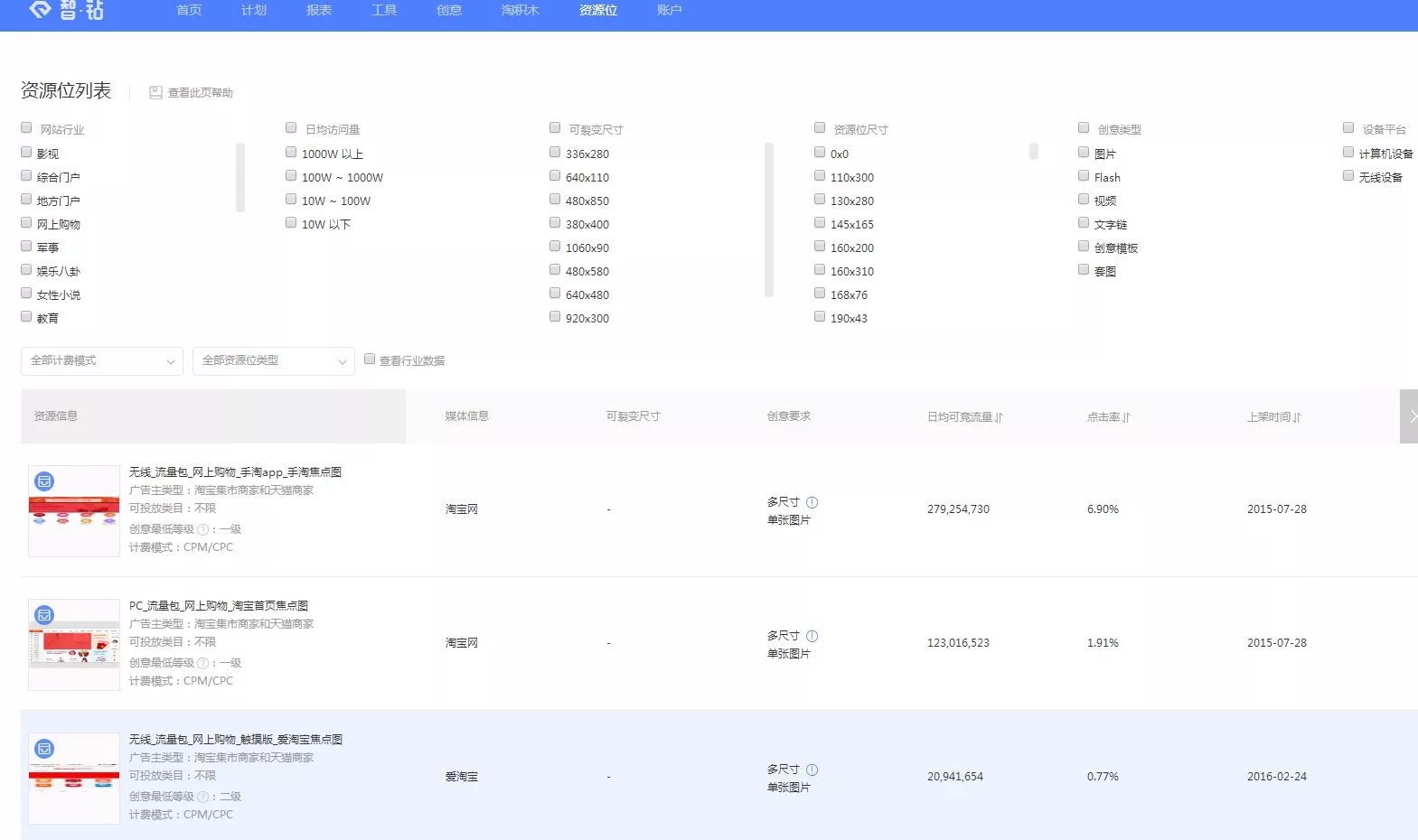Check the 无线设备 platform checkbox

[x=1348, y=176]
